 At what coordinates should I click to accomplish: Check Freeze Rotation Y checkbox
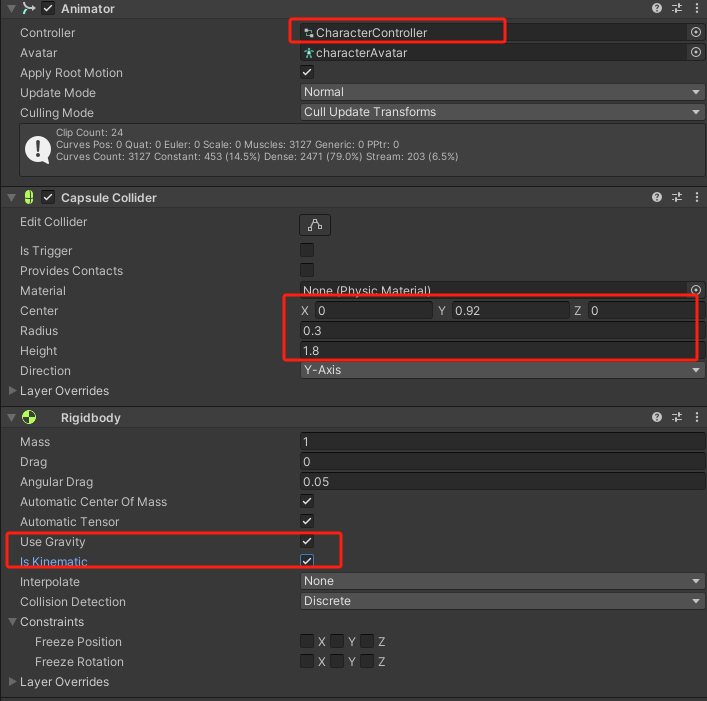click(x=337, y=661)
